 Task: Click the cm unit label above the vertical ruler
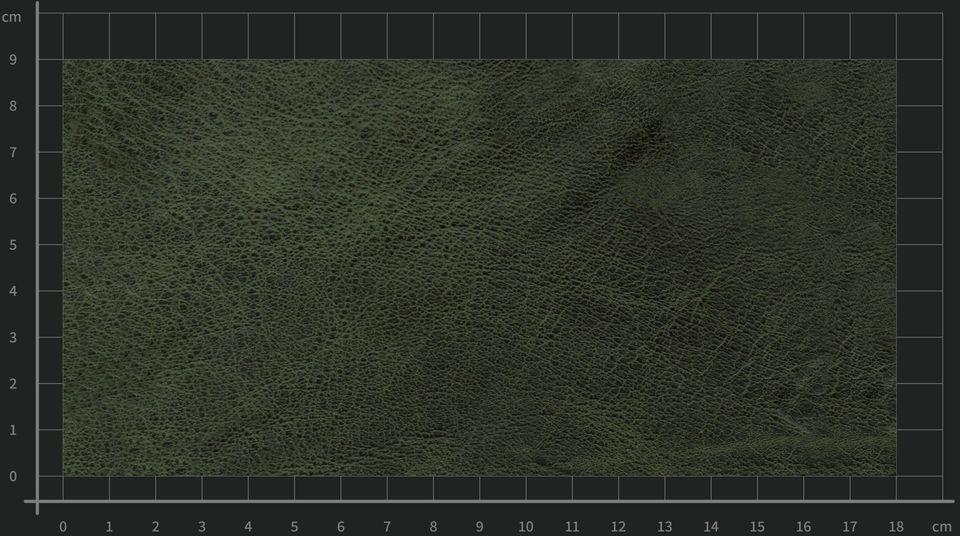click(x=11, y=17)
